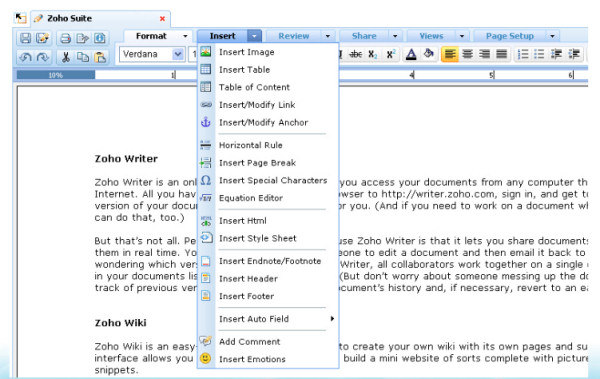The width and height of the screenshot is (600, 379).
Task: Select Table of Content menu item
Action: (x=268, y=87)
